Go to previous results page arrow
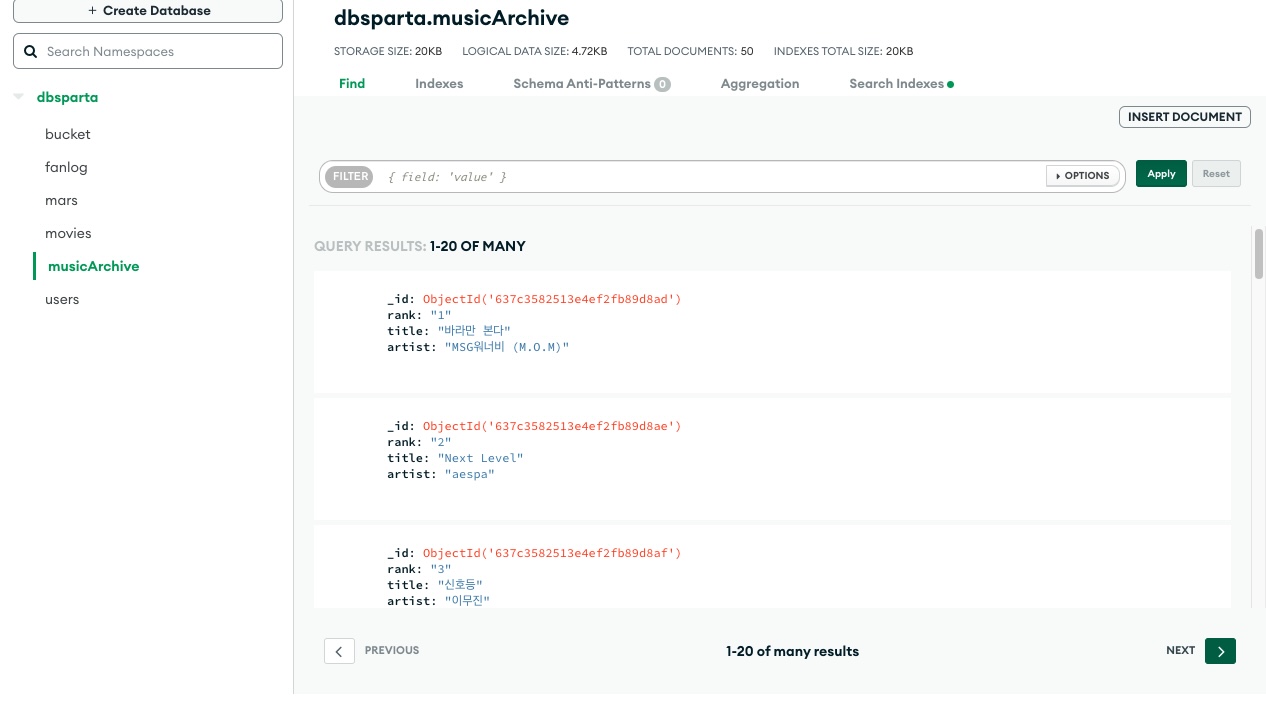 (339, 651)
